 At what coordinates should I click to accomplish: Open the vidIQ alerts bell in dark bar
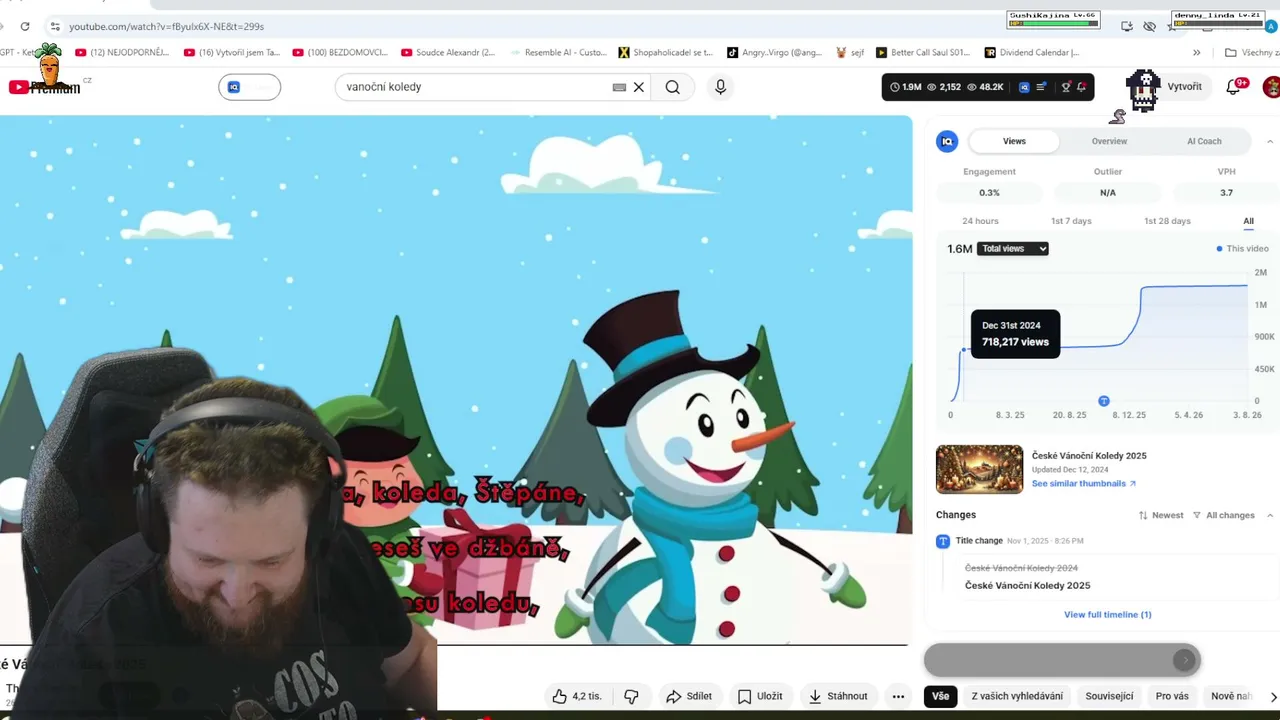1081,87
